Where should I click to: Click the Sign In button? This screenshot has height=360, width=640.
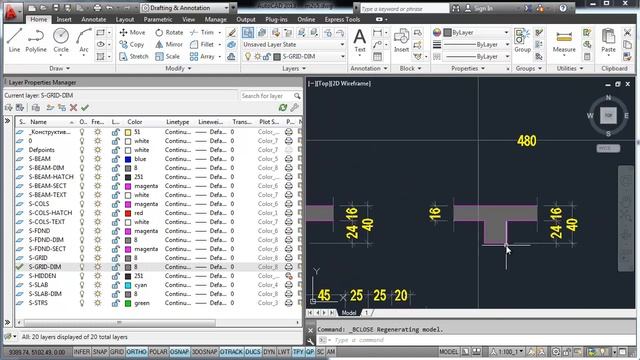[479, 8]
